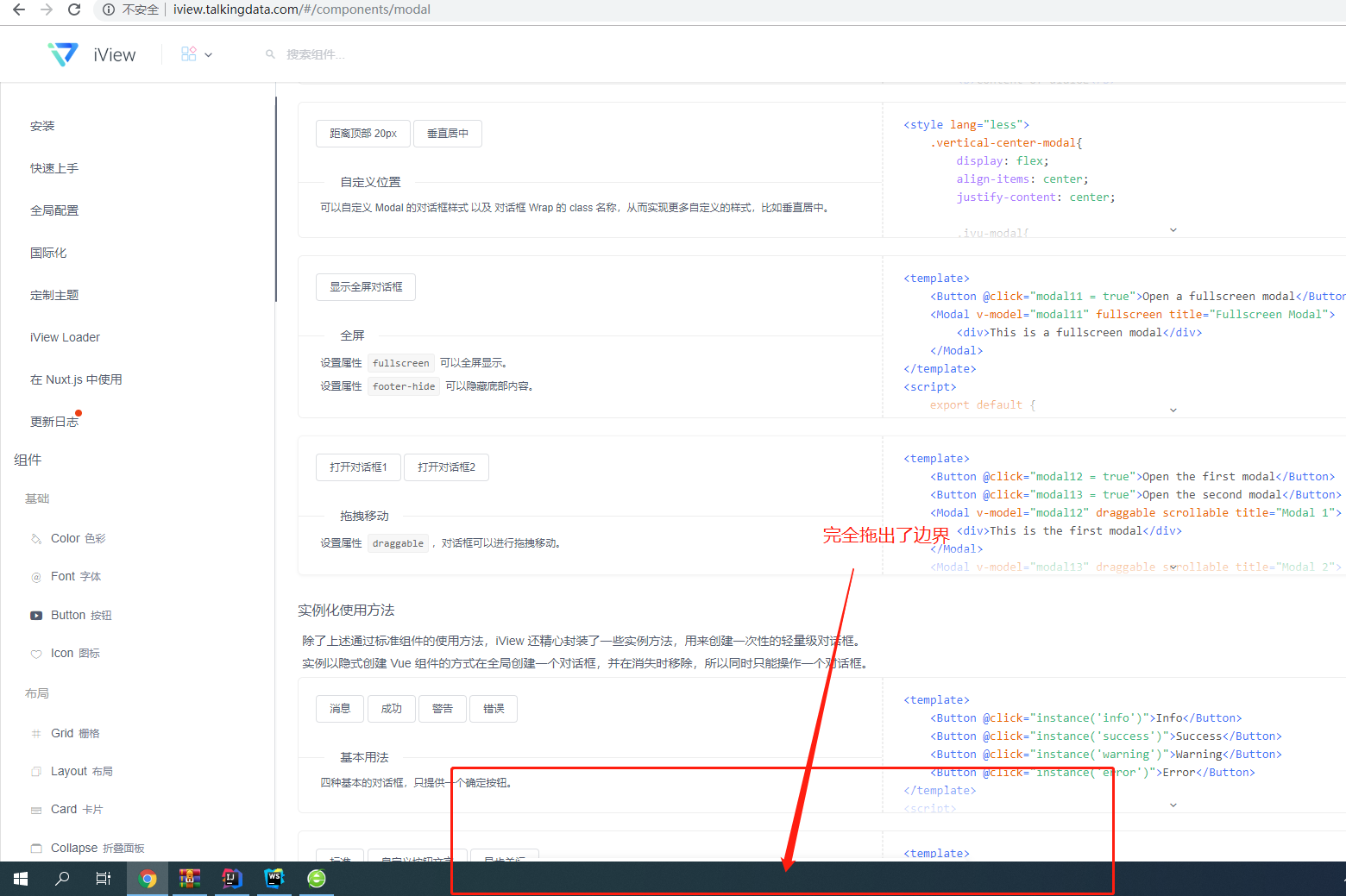Select the Grid 栅格 hash icon in sidebar
1346x896 pixels.
click(x=35, y=732)
